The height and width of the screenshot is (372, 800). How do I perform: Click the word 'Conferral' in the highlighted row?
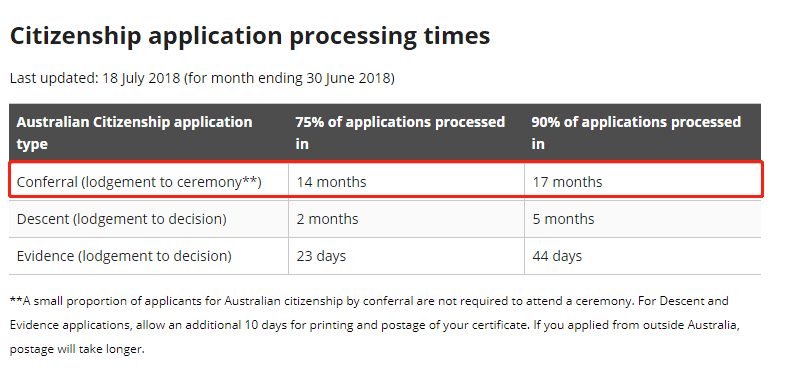point(47,182)
